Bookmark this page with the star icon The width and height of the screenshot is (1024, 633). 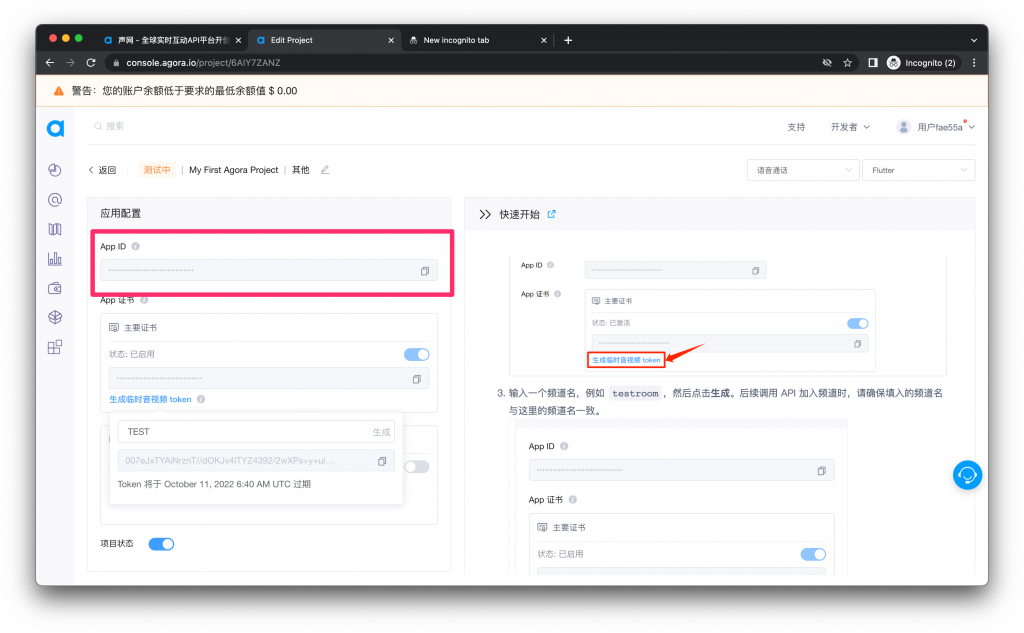[848, 63]
